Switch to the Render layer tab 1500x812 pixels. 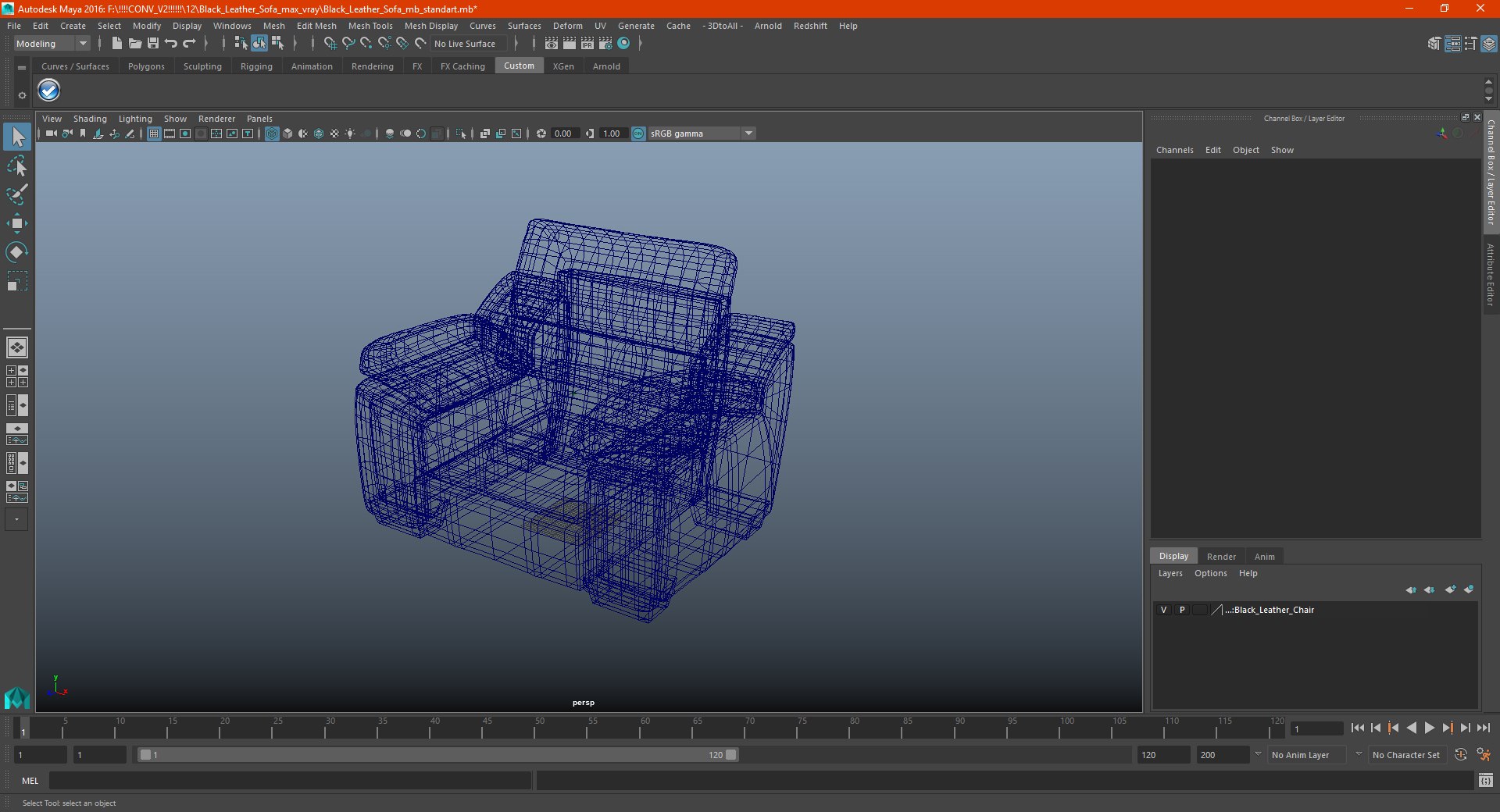1221,557
